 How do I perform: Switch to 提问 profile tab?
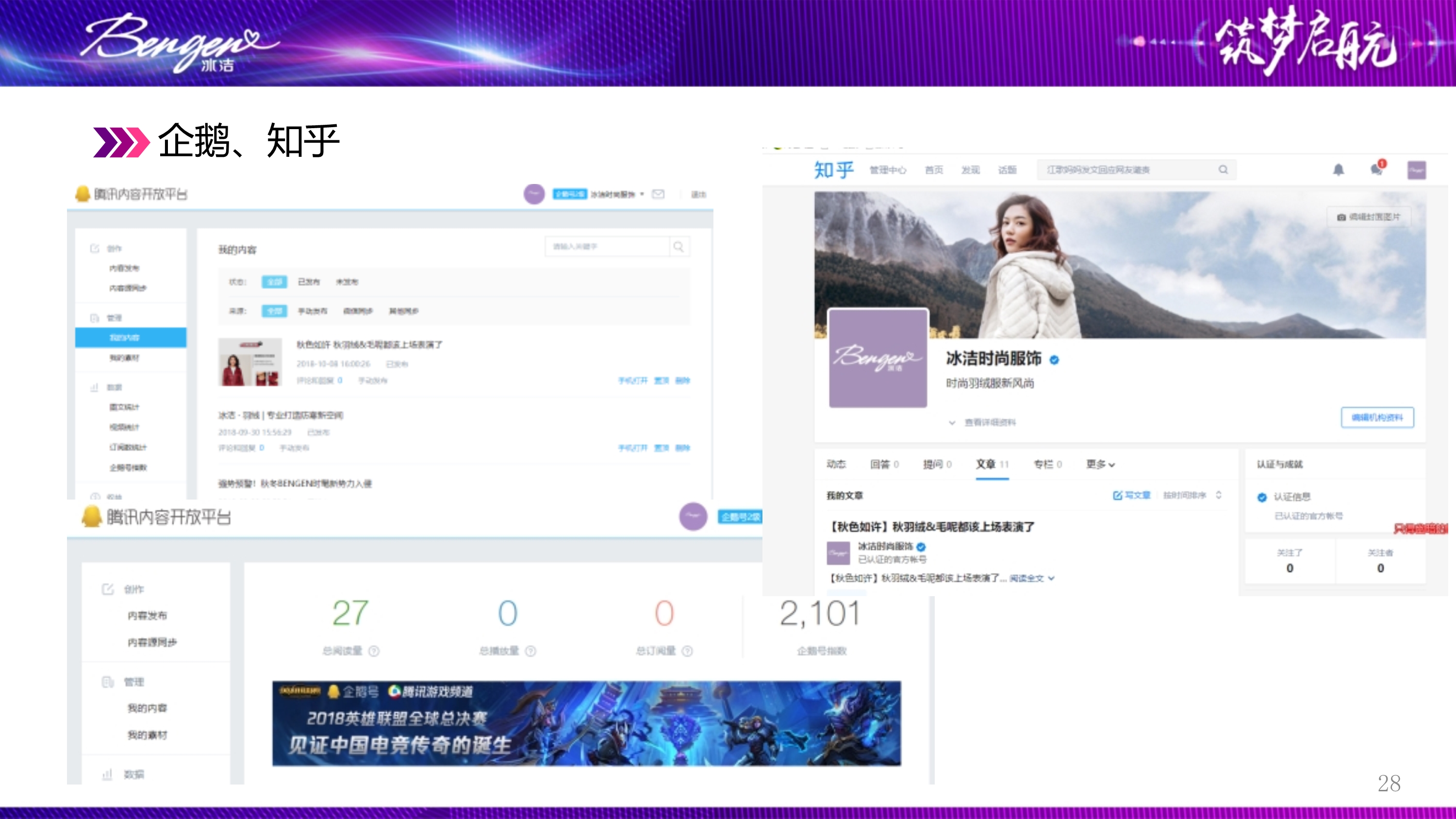tap(937, 464)
